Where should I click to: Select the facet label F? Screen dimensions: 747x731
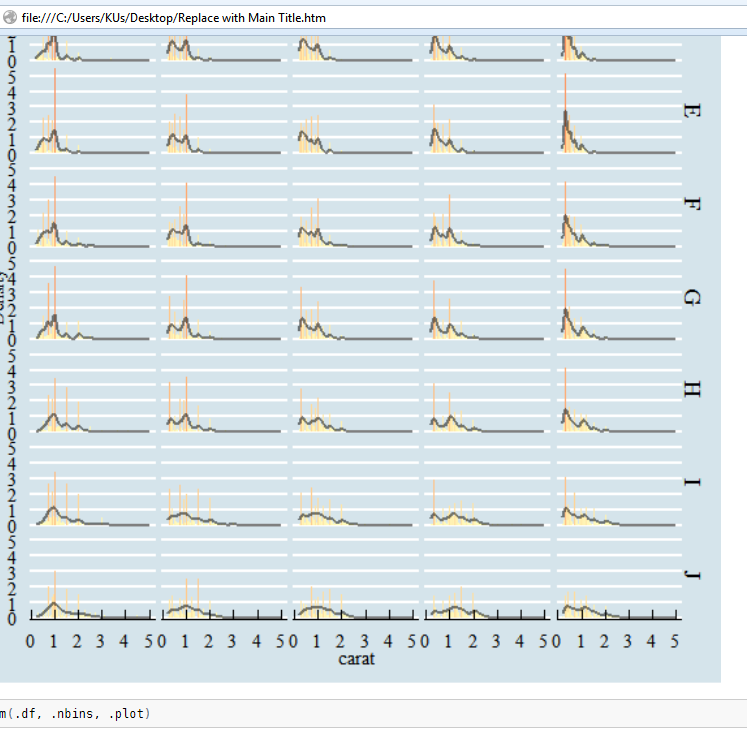[x=690, y=204]
